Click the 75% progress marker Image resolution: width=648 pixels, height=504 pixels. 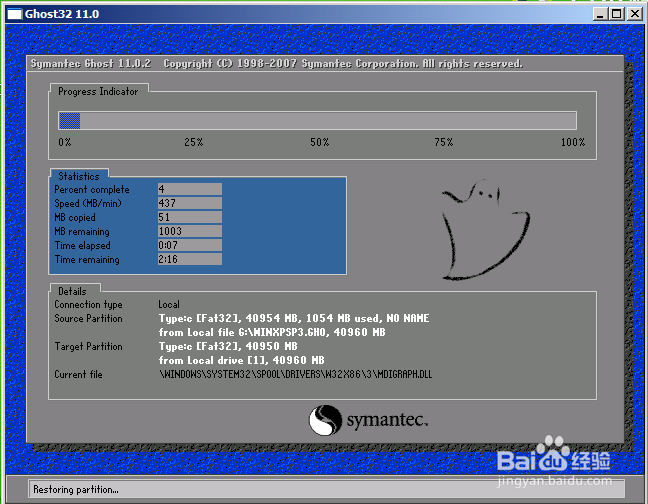(444, 143)
